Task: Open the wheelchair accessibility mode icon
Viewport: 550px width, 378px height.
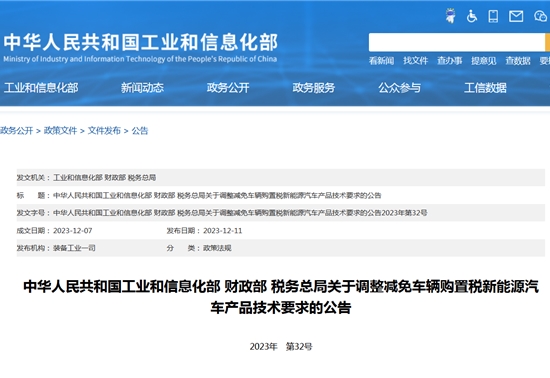Action: click(x=472, y=16)
